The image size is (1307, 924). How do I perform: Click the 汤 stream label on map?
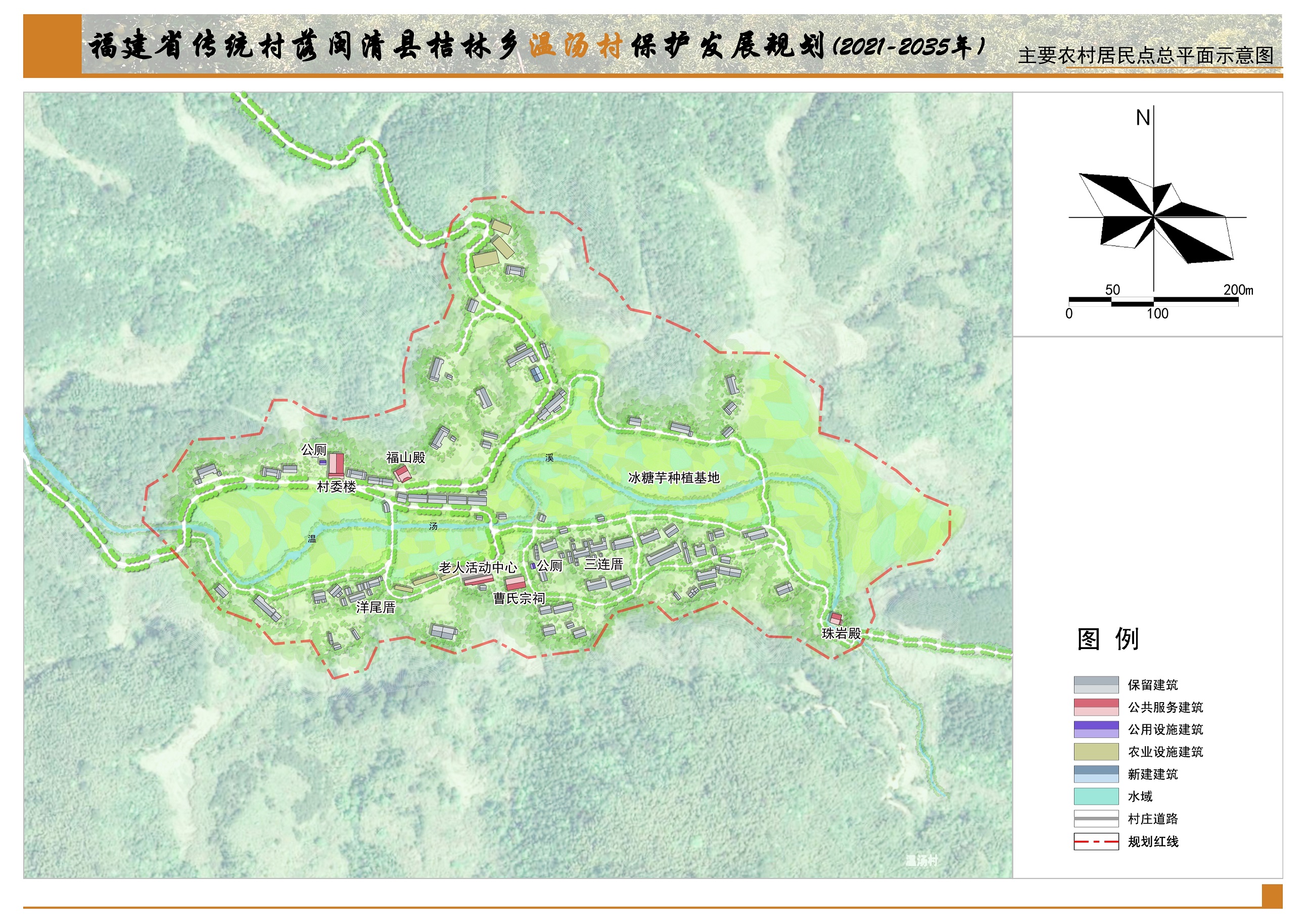click(x=433, y=526)
